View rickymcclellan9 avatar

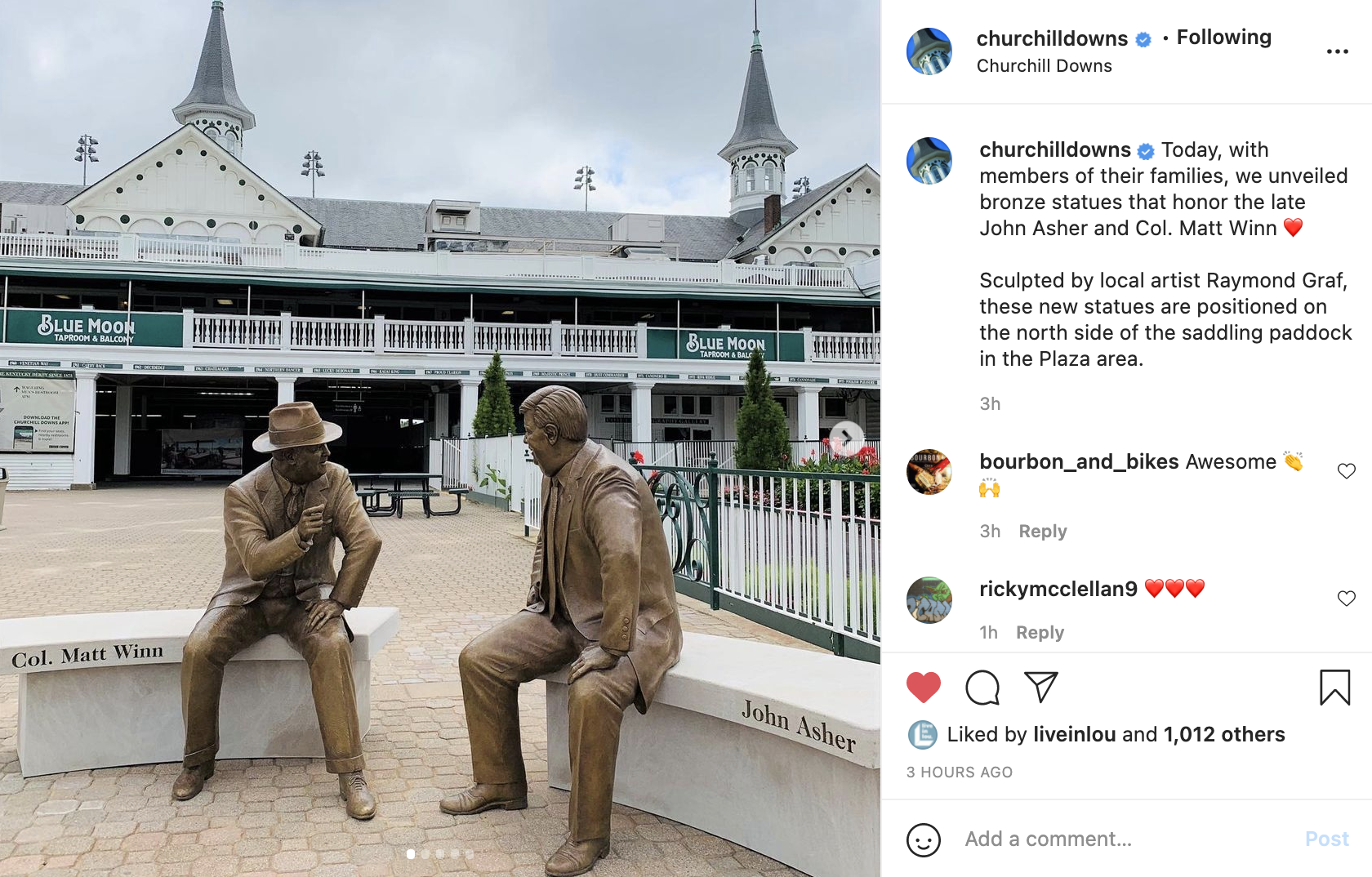pyautogui.click(x=929, y=600)
